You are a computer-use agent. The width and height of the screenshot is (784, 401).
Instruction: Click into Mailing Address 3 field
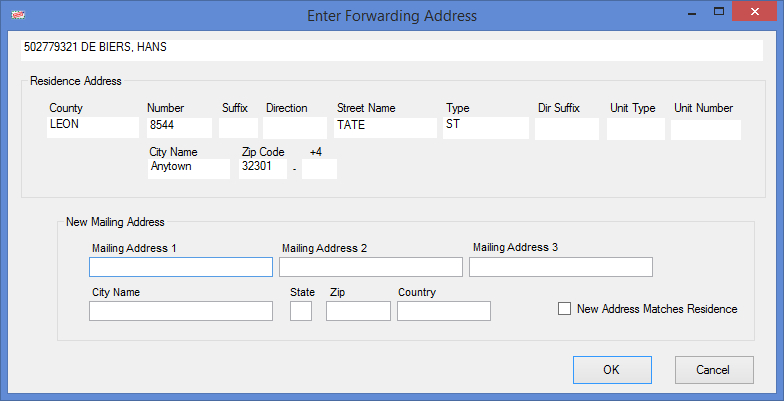[560, 267]
